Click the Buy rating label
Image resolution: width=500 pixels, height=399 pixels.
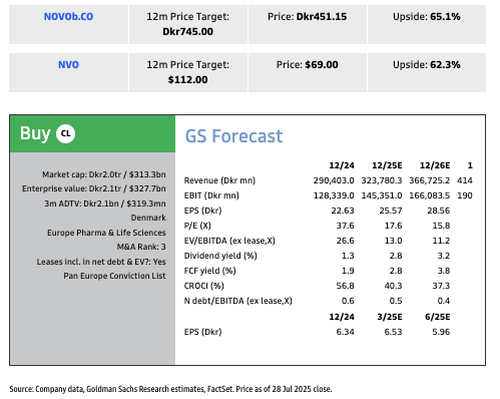[35, 133]
